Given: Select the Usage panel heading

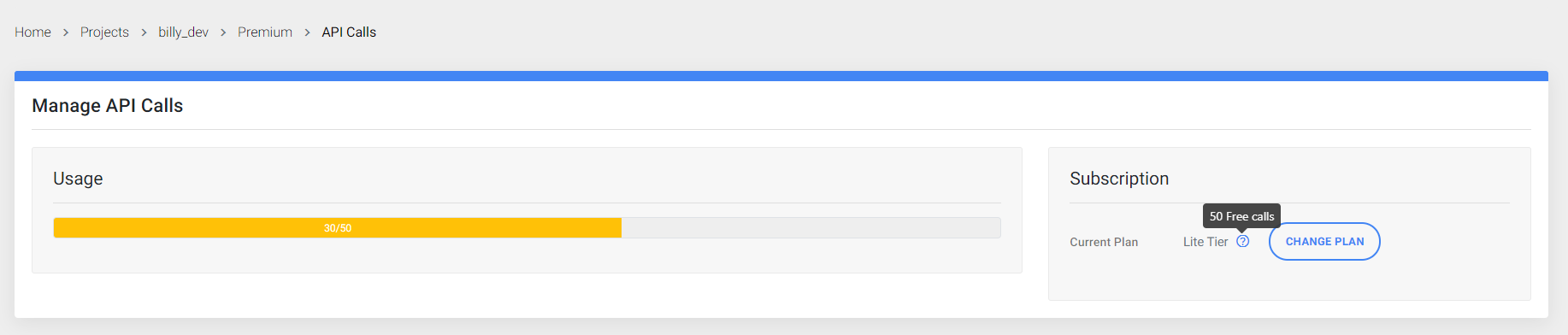Looking at the screenshot, I should coord(78,179).
